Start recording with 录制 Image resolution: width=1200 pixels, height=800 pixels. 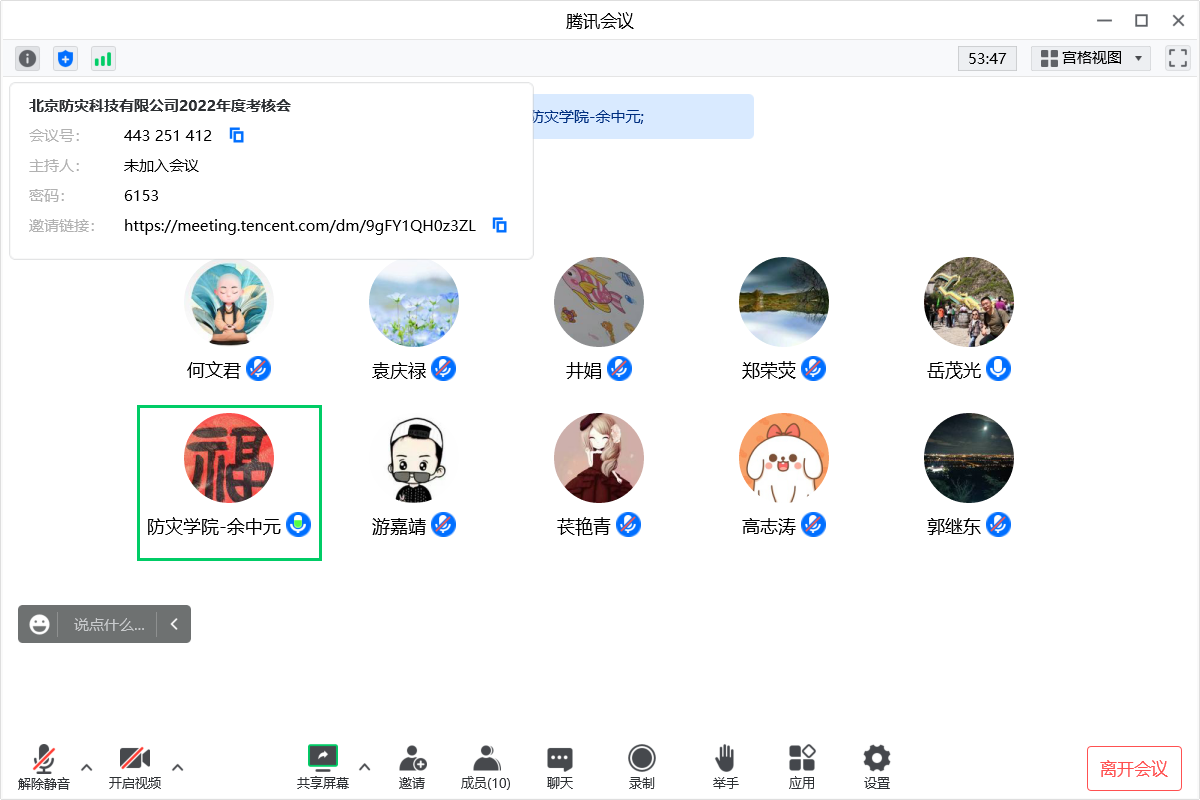(x=642, y=768)
